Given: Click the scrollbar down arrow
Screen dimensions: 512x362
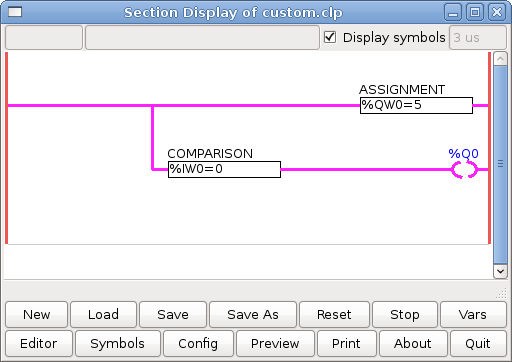Looking at the screenshot, I should 500,271.
